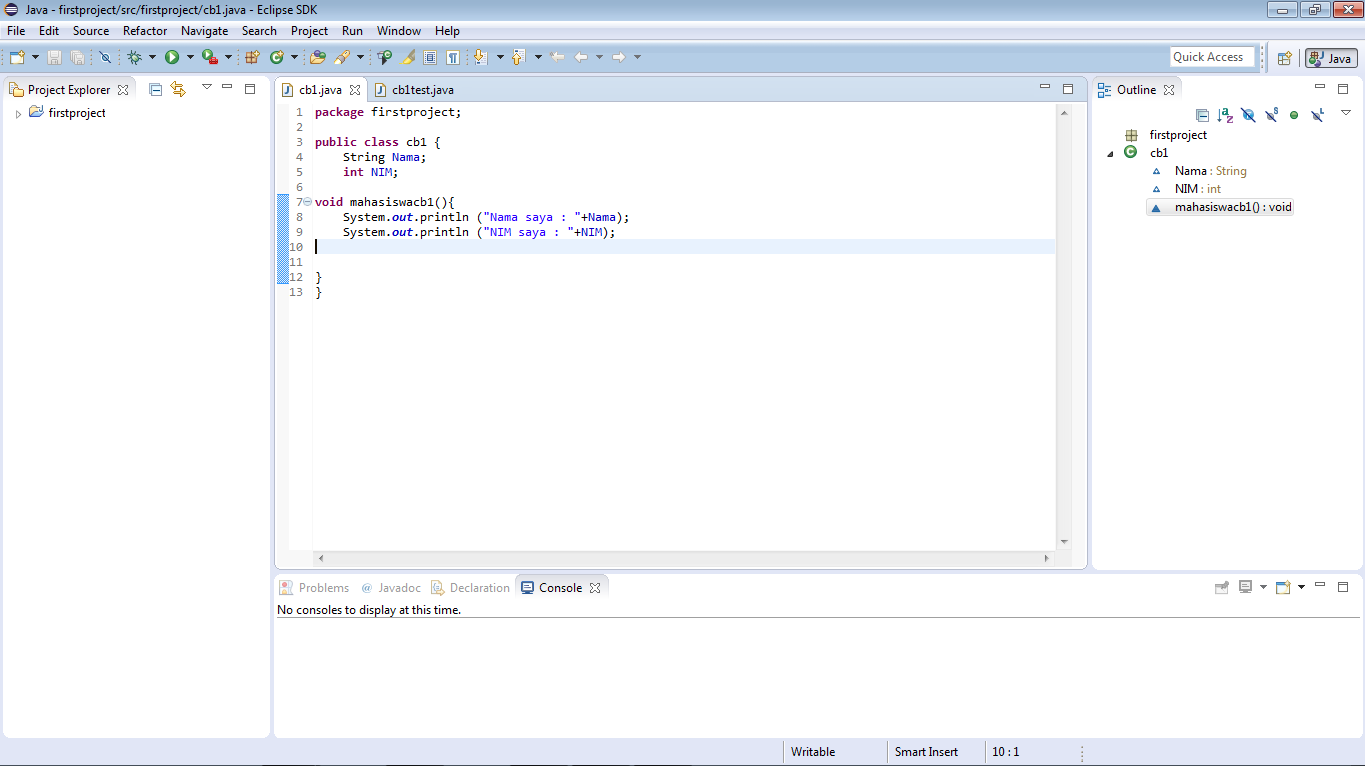Select mahasiswacb1() : void in the Outline
Image resolution: width=1365 pixels, height=766 pixels.
click(x=1220, y=206)
